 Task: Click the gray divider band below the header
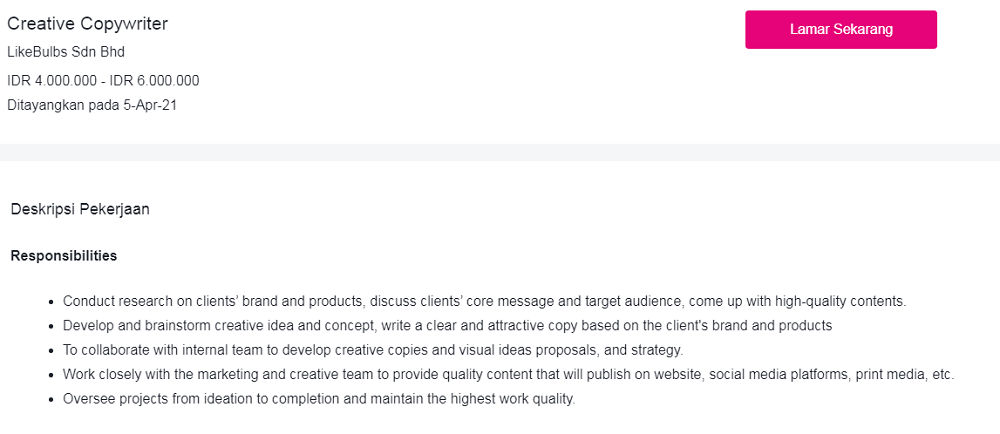point(500,152)
